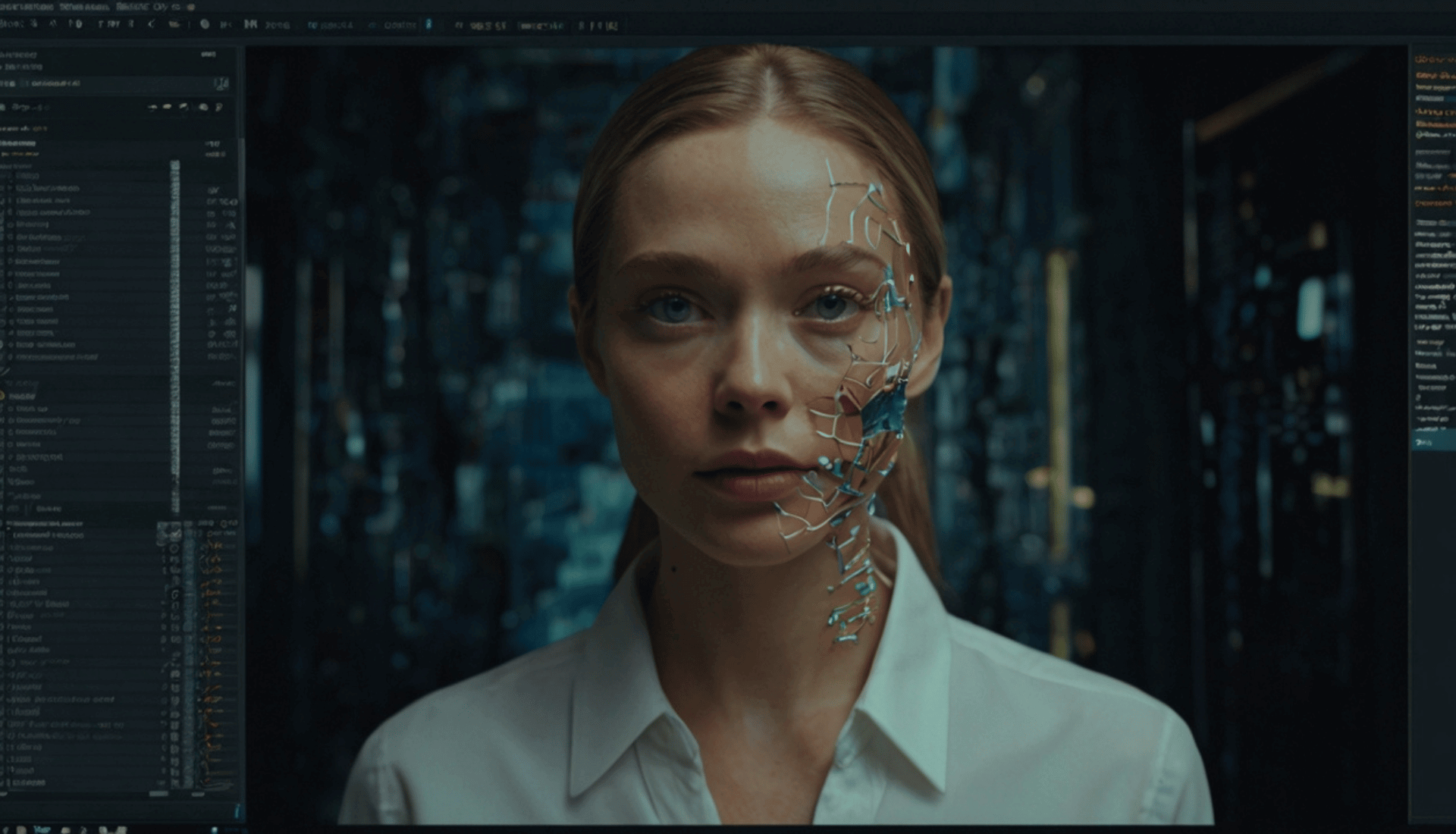Select the teal highlighted row in the right panel
This screenshot has width=1456, height=834.
[x=1433, y=441]
